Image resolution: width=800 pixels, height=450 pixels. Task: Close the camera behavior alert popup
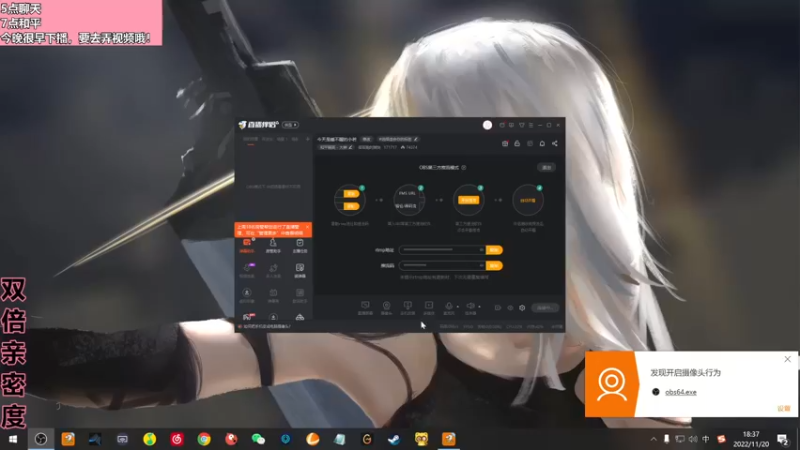[787, 359]
